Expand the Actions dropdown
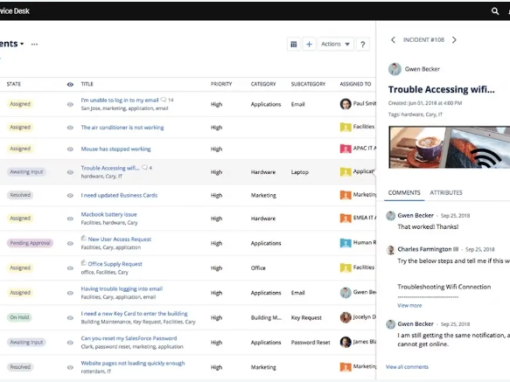This screenshot has height=382, width=510. (335, 44)
